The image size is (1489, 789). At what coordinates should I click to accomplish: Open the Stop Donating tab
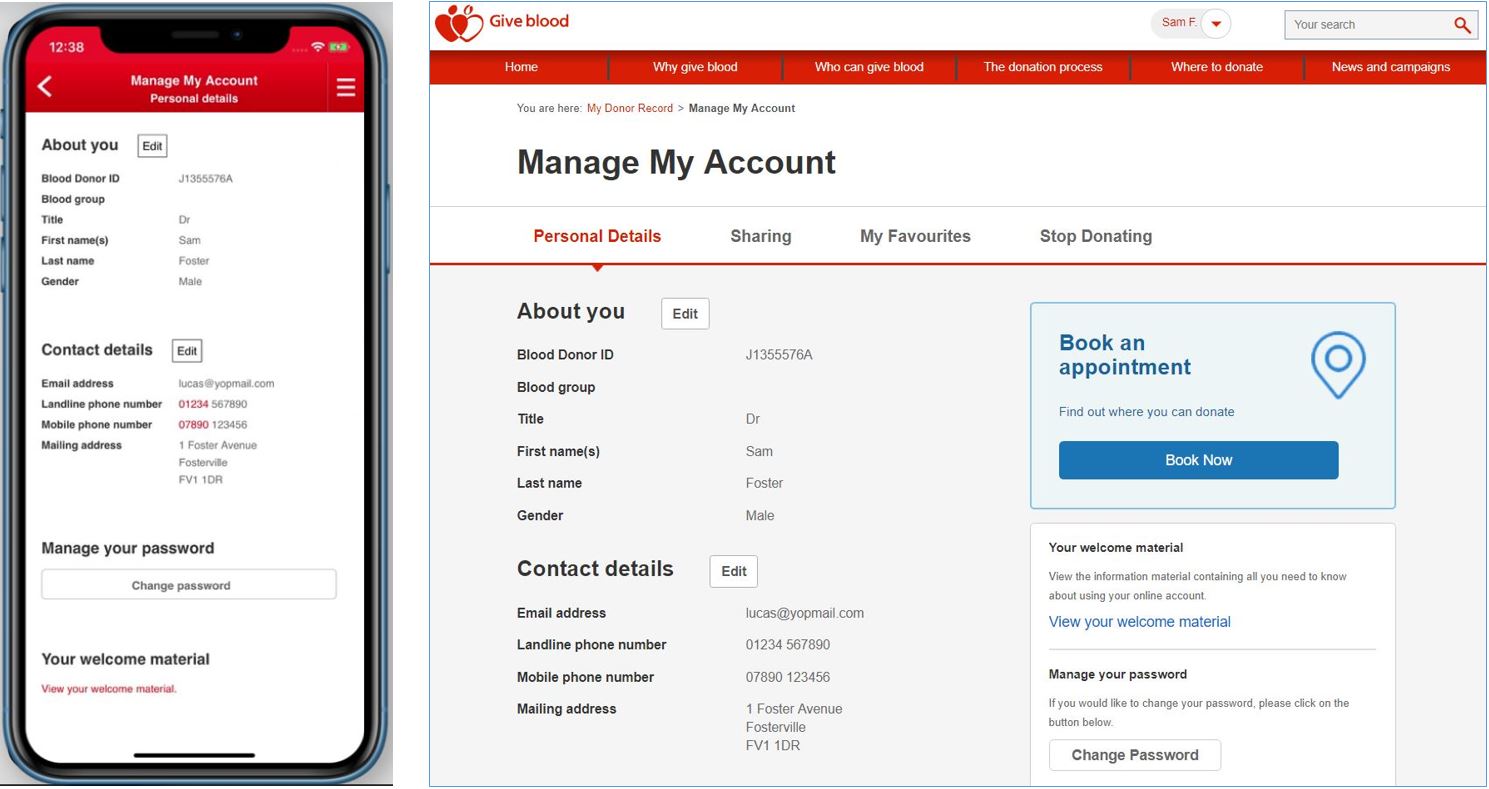click(x=1095, y=237)
